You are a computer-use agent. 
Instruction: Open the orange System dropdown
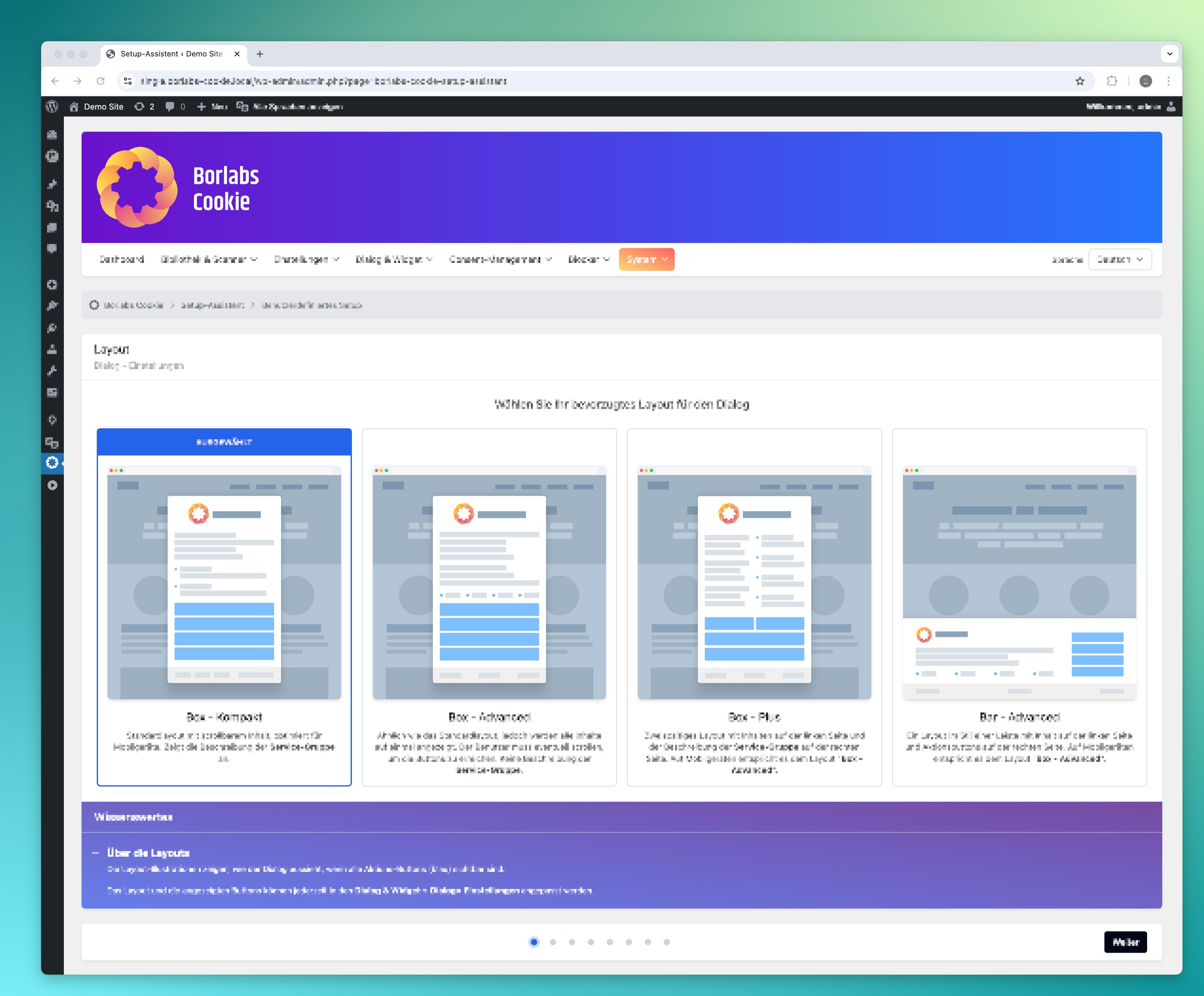click(647, 260)
